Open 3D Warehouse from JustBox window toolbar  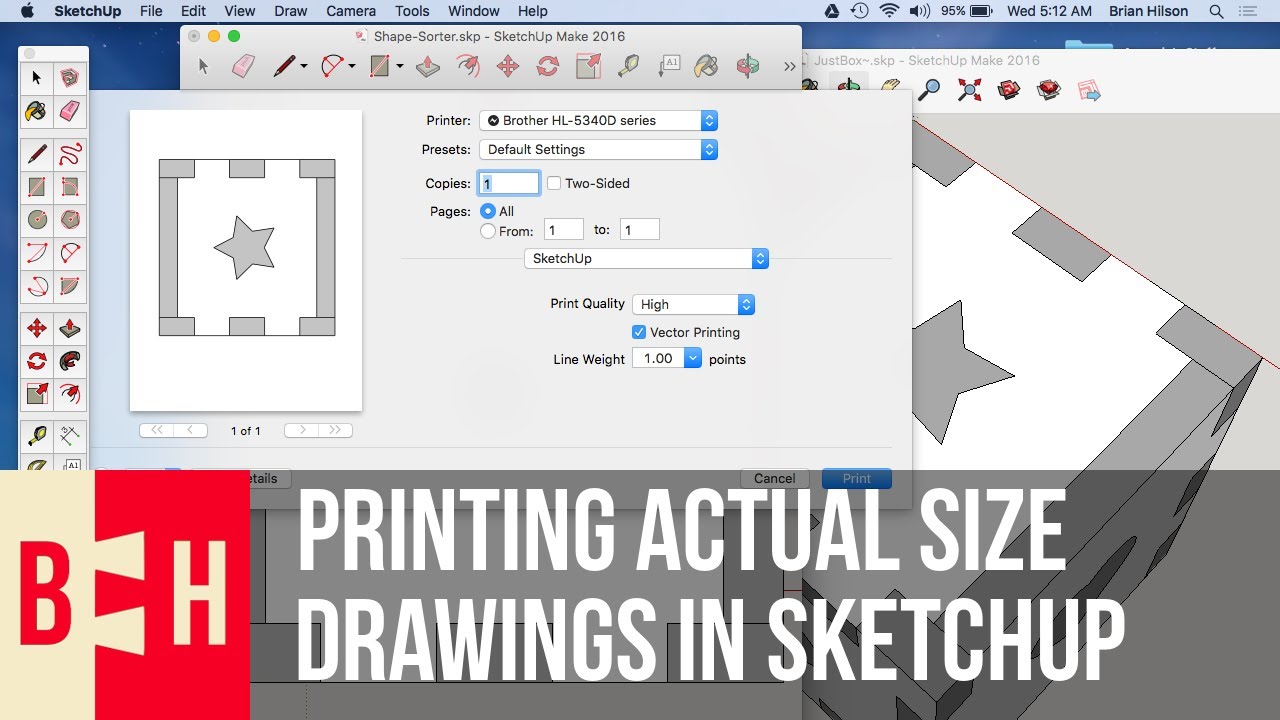point(1008,90)
